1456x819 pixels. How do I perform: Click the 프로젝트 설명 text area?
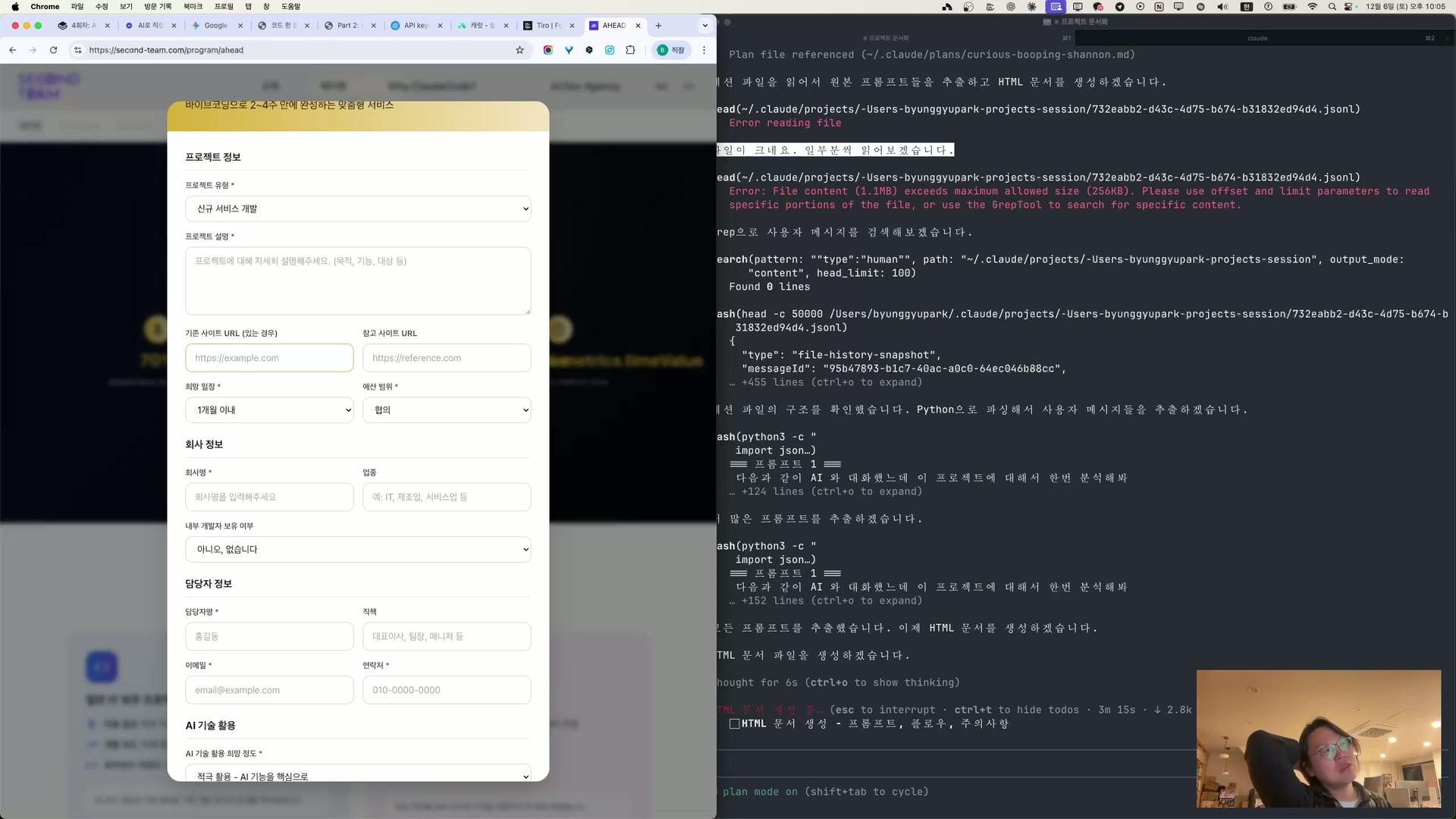coord(357,281)
